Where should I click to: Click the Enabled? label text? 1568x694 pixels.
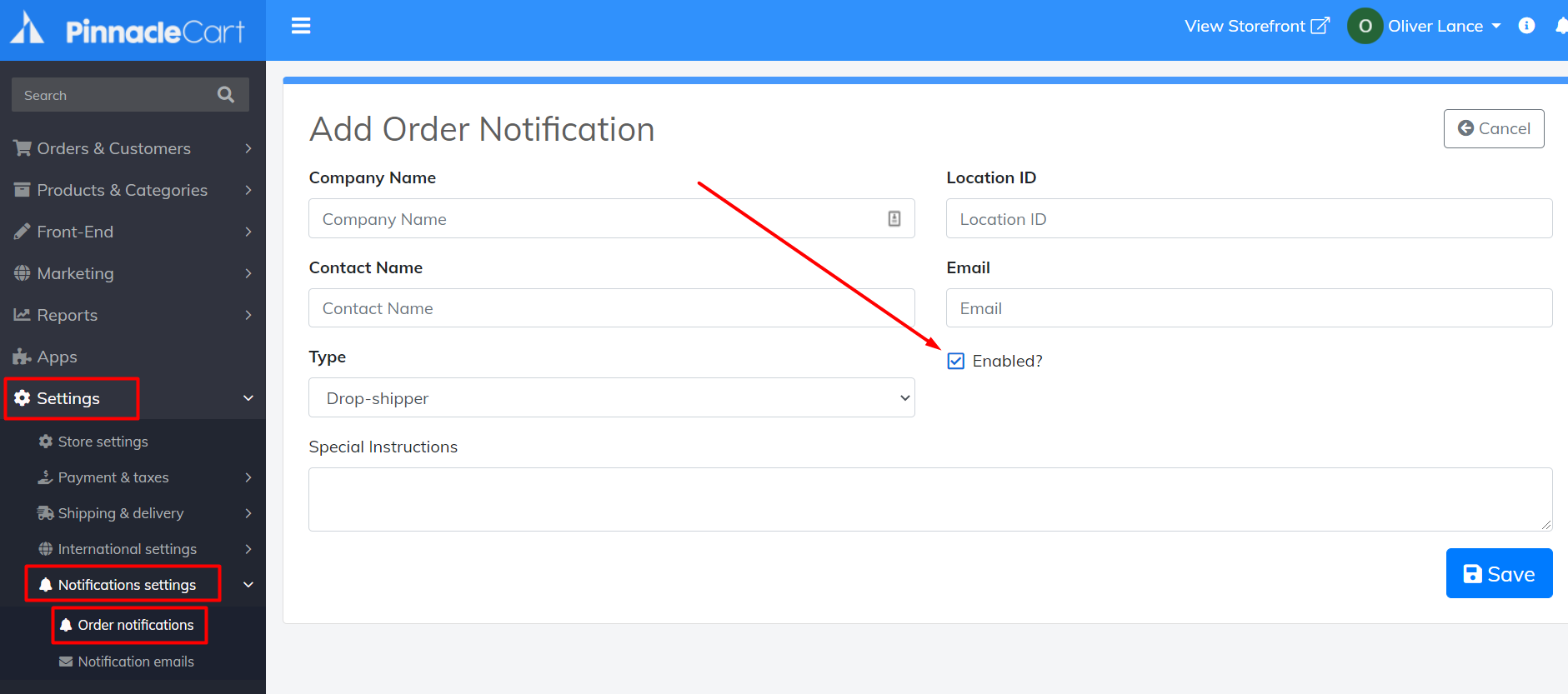click(1007, 361)
